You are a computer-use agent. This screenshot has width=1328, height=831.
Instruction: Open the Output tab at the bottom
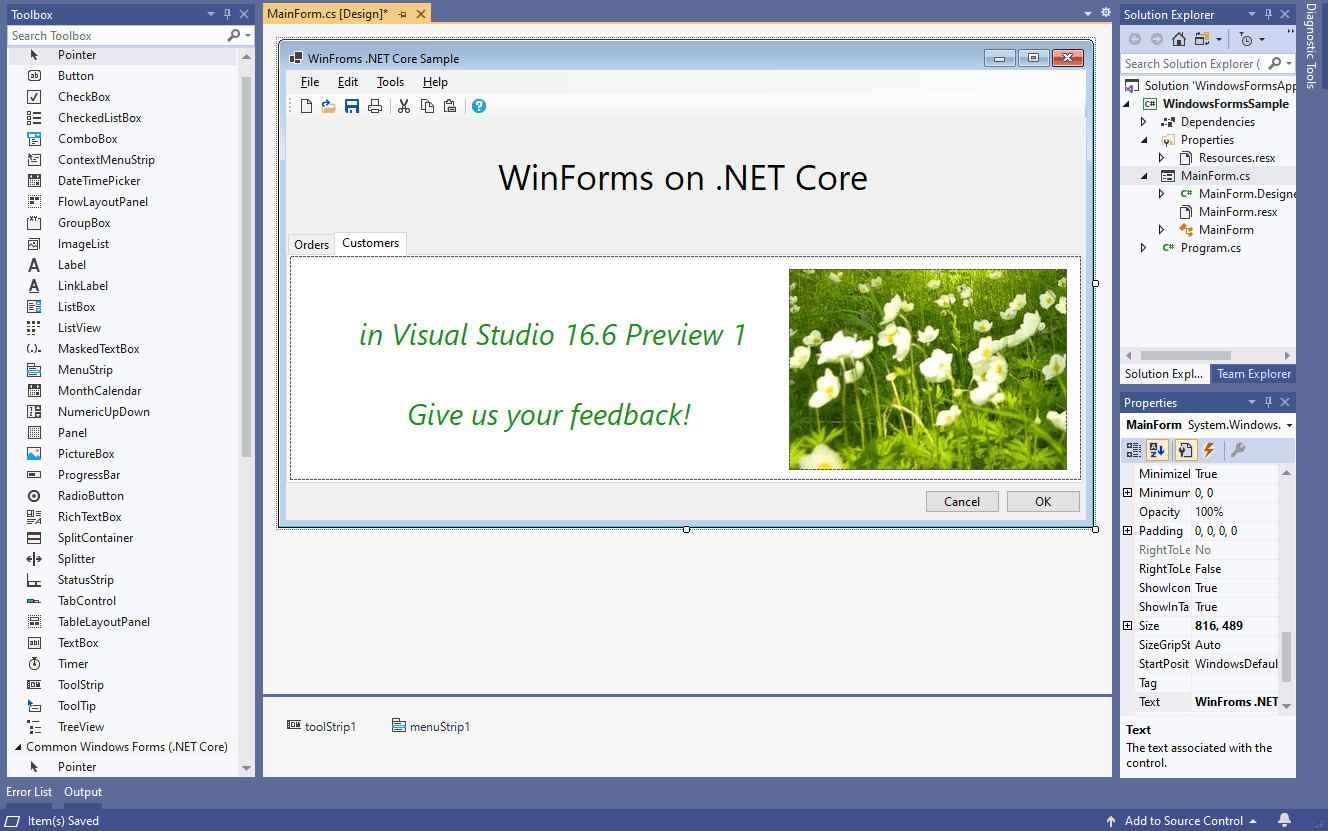point(83,792)
